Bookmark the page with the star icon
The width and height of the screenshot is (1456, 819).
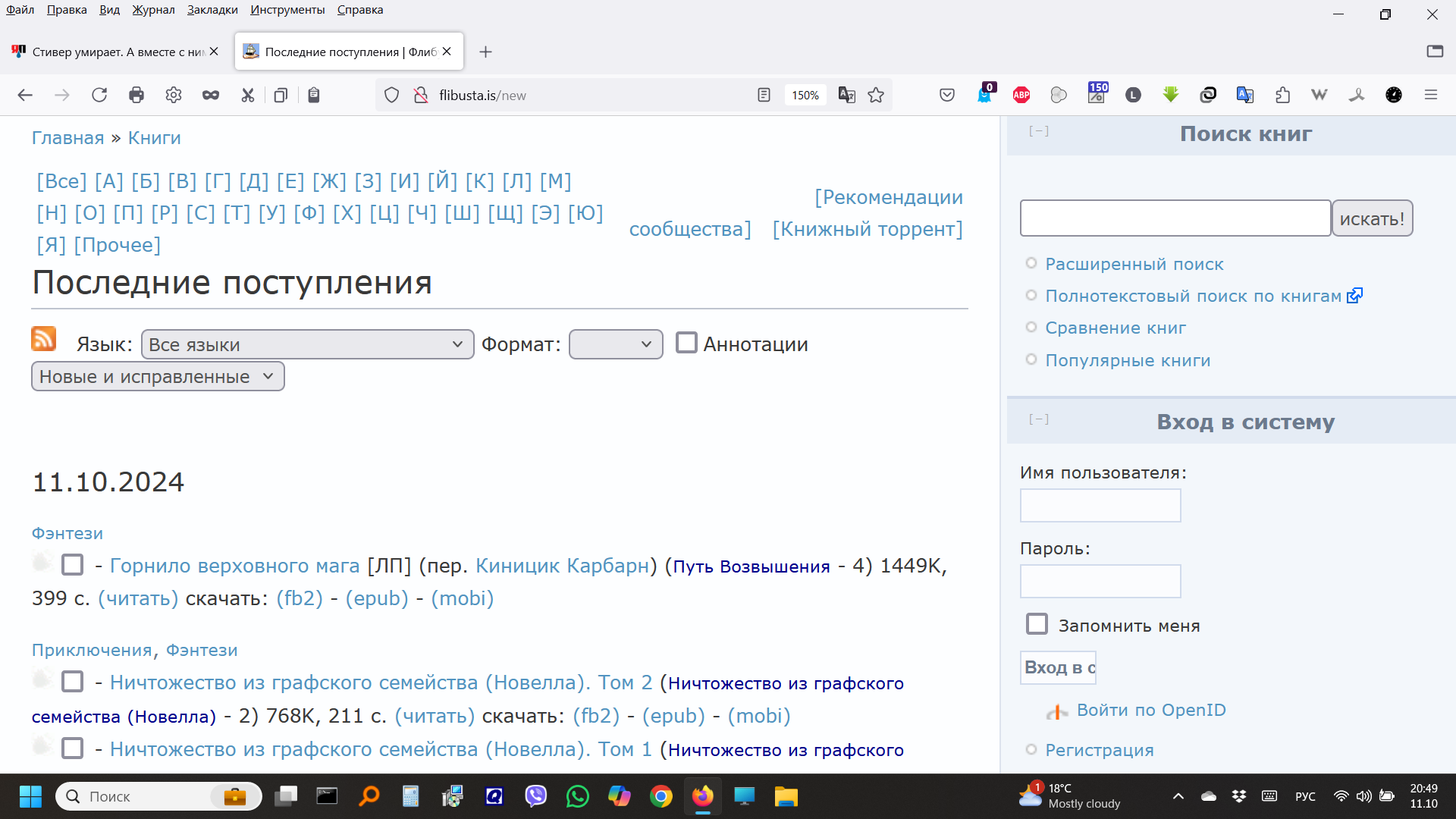point(876,95)
